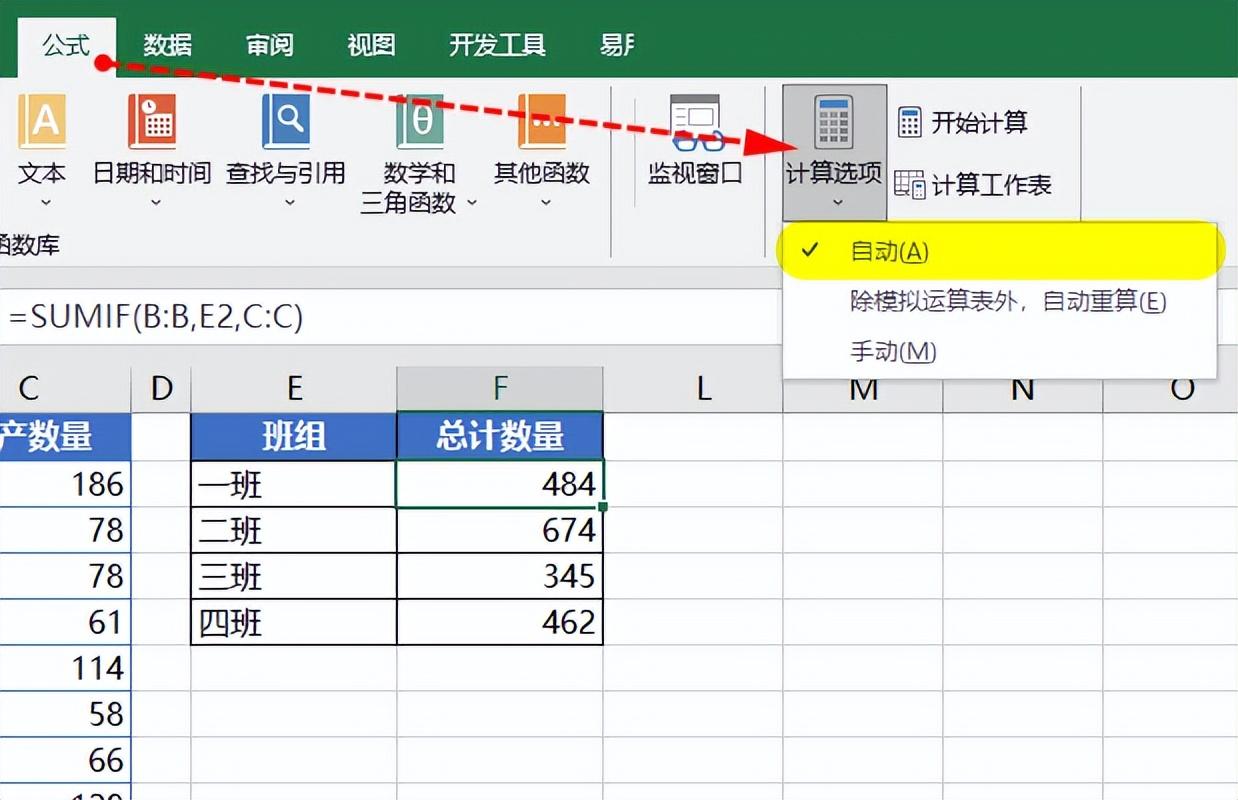This screenshot has width=1238, height=800.
Task: Click the 其他函数 icon
Action: point(542,122)
